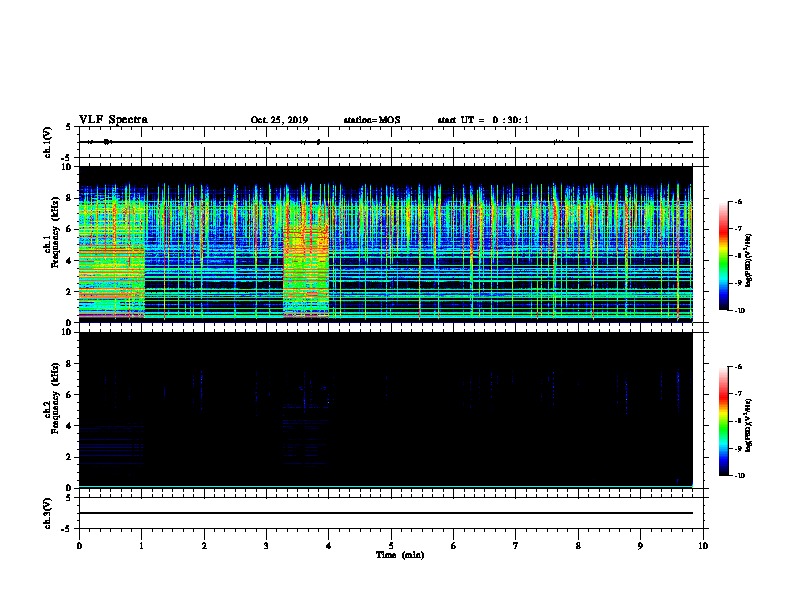Click the ch.3 flat voltage trace
Image resolution: width=792 pixels, height=612 pixels.
386,513
